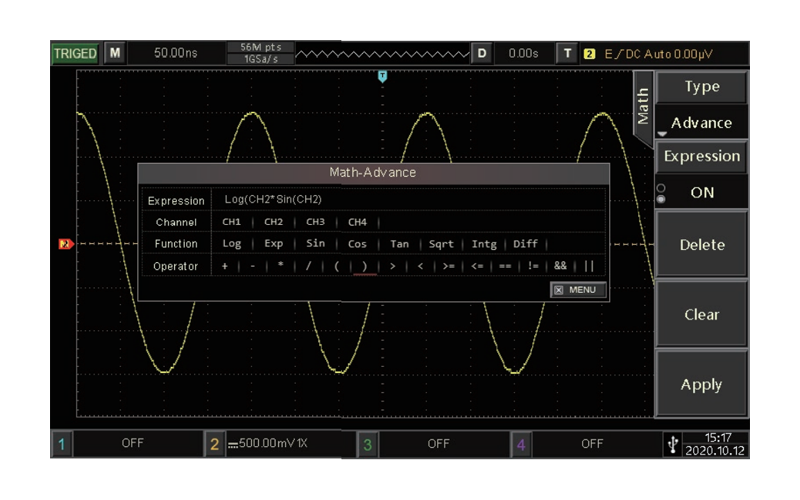Screen dimensions: 800x500
Task: Click the D delay indicator icon
Action: [x=482, y=53]
